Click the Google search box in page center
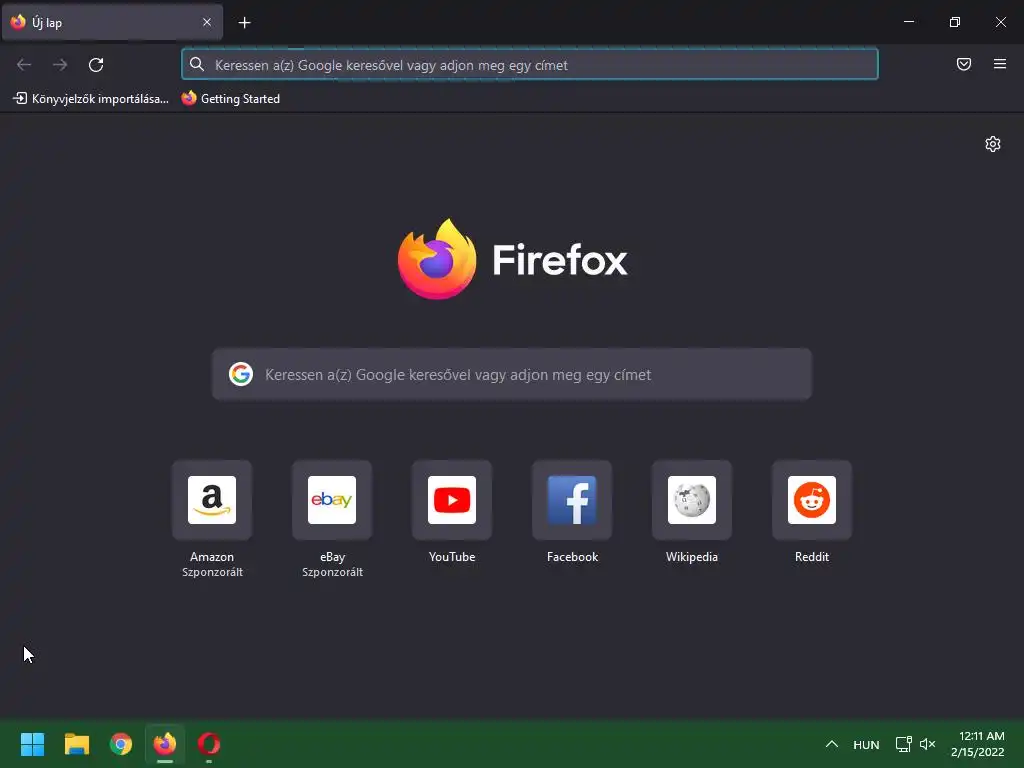This screenshot has height=768, width=1024. tap(511, 374)
